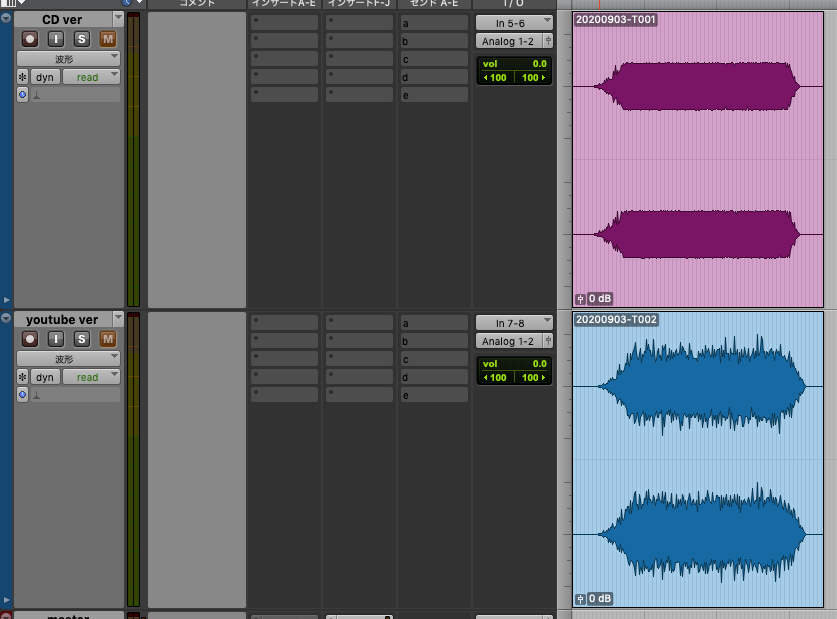Mute the youtube ver track
837x619 pixels.
click(x=108, y=339)
